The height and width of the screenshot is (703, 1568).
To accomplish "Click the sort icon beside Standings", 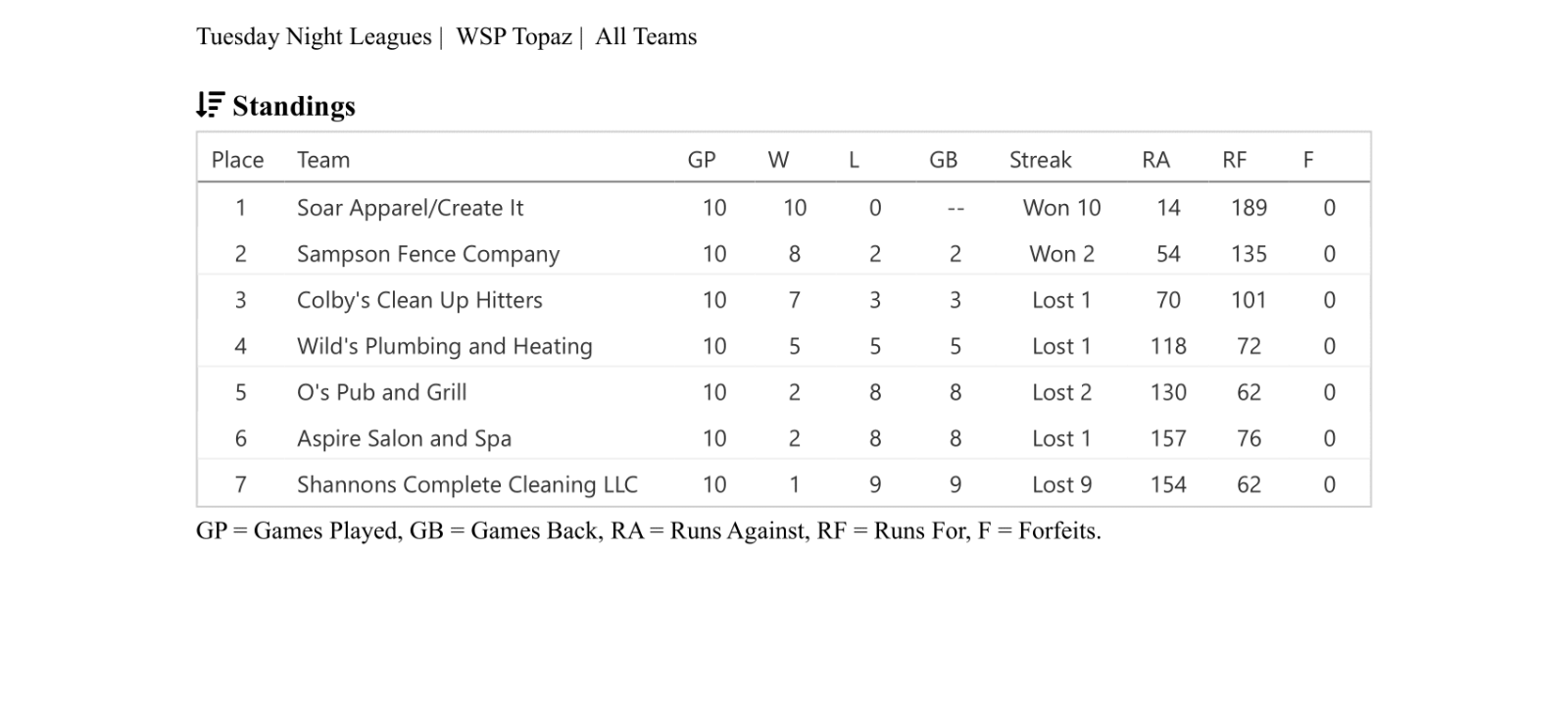I will click(x=210, y=105).
